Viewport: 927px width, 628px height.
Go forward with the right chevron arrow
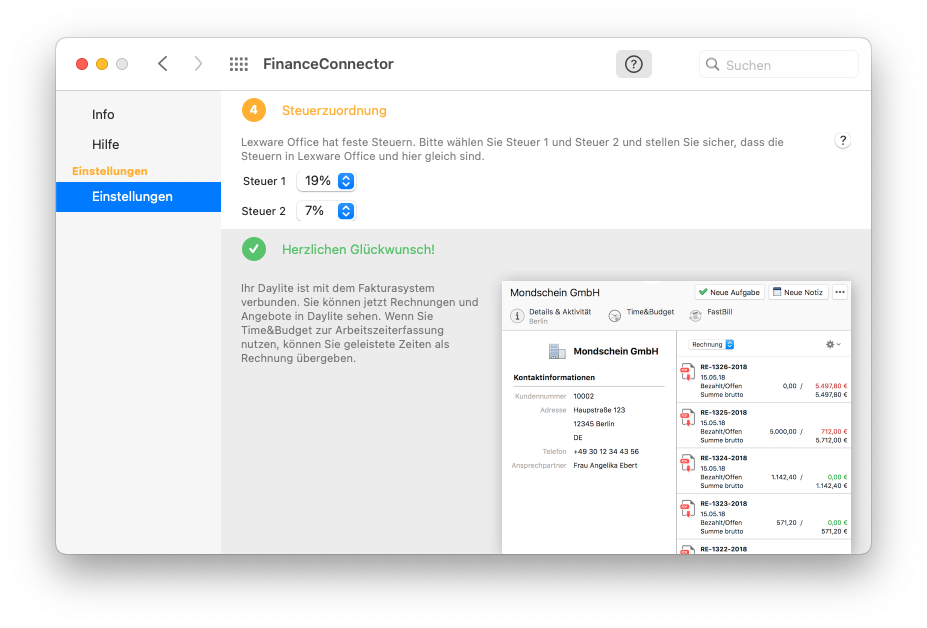coord(198,64)
